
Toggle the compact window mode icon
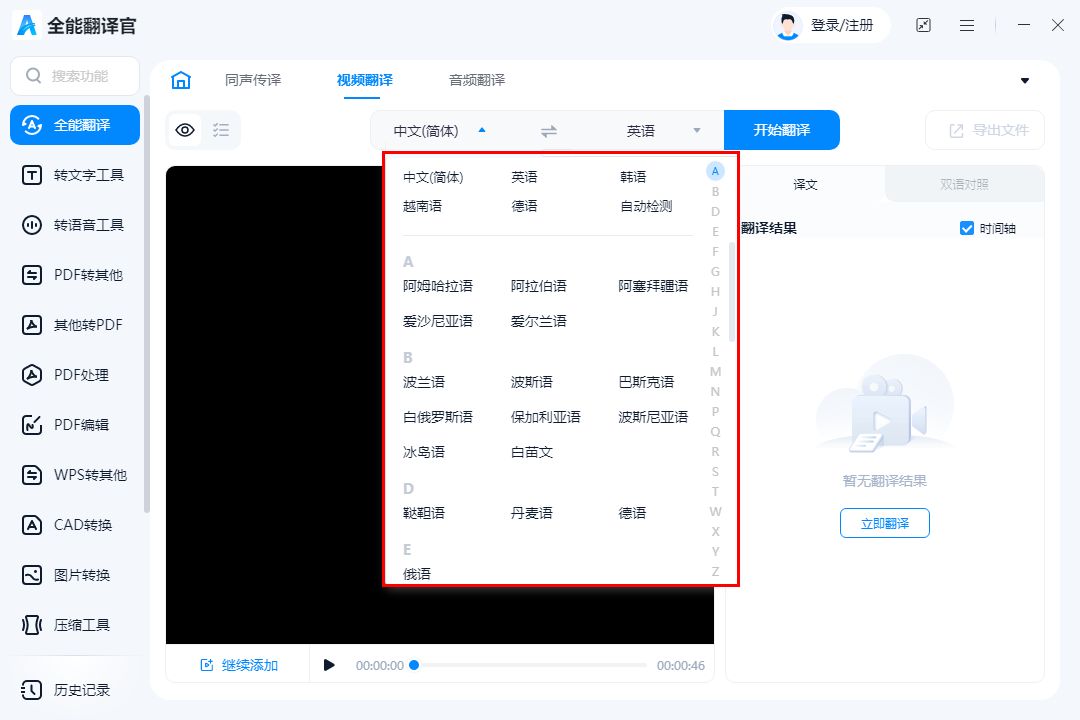coord(923,25)
